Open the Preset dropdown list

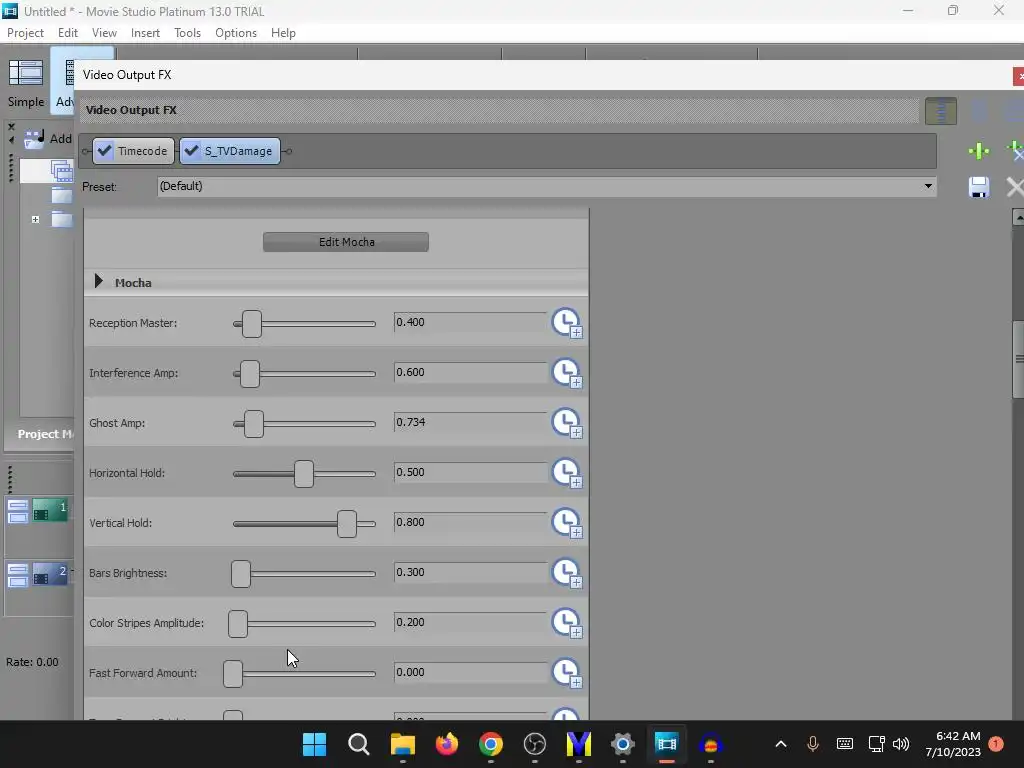coord(928,186)
